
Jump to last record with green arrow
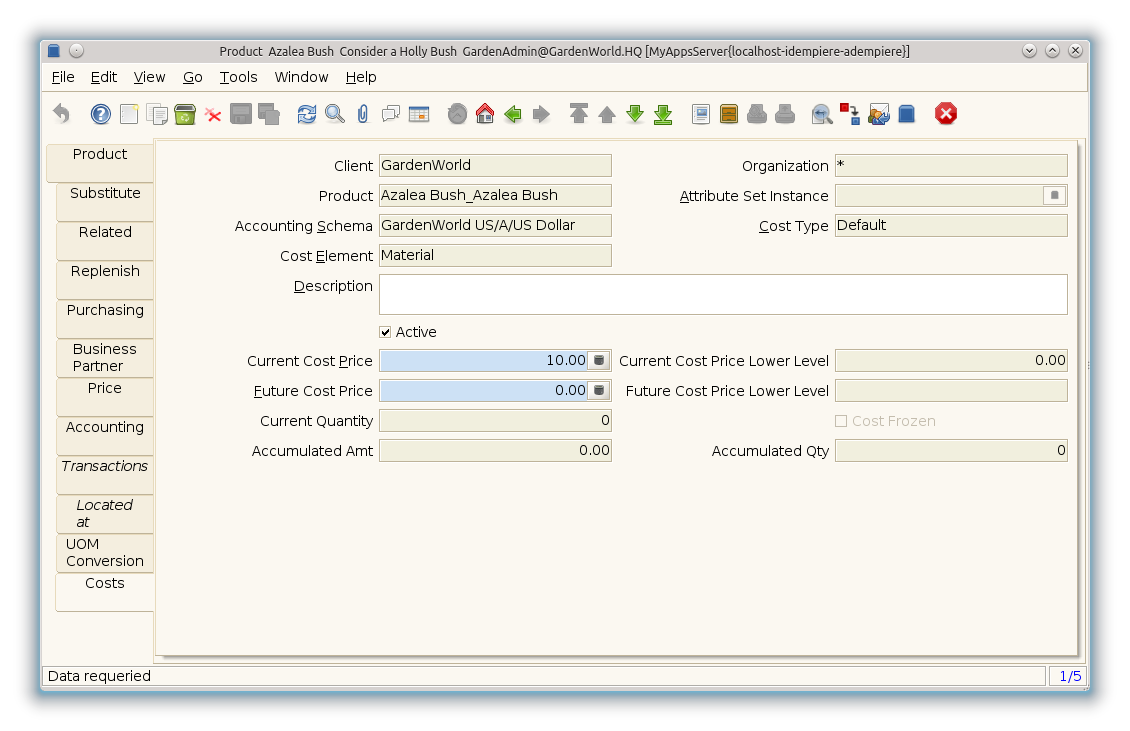tap(663, 114)
